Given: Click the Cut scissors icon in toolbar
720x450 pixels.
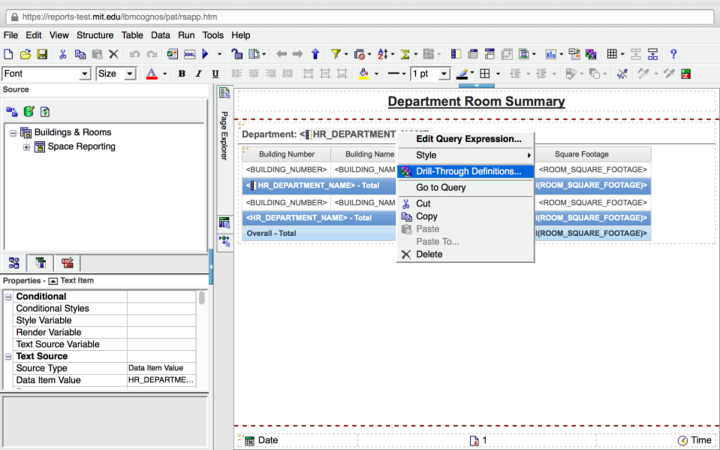Looking at the screenshot, I should [x=63, y=54].
